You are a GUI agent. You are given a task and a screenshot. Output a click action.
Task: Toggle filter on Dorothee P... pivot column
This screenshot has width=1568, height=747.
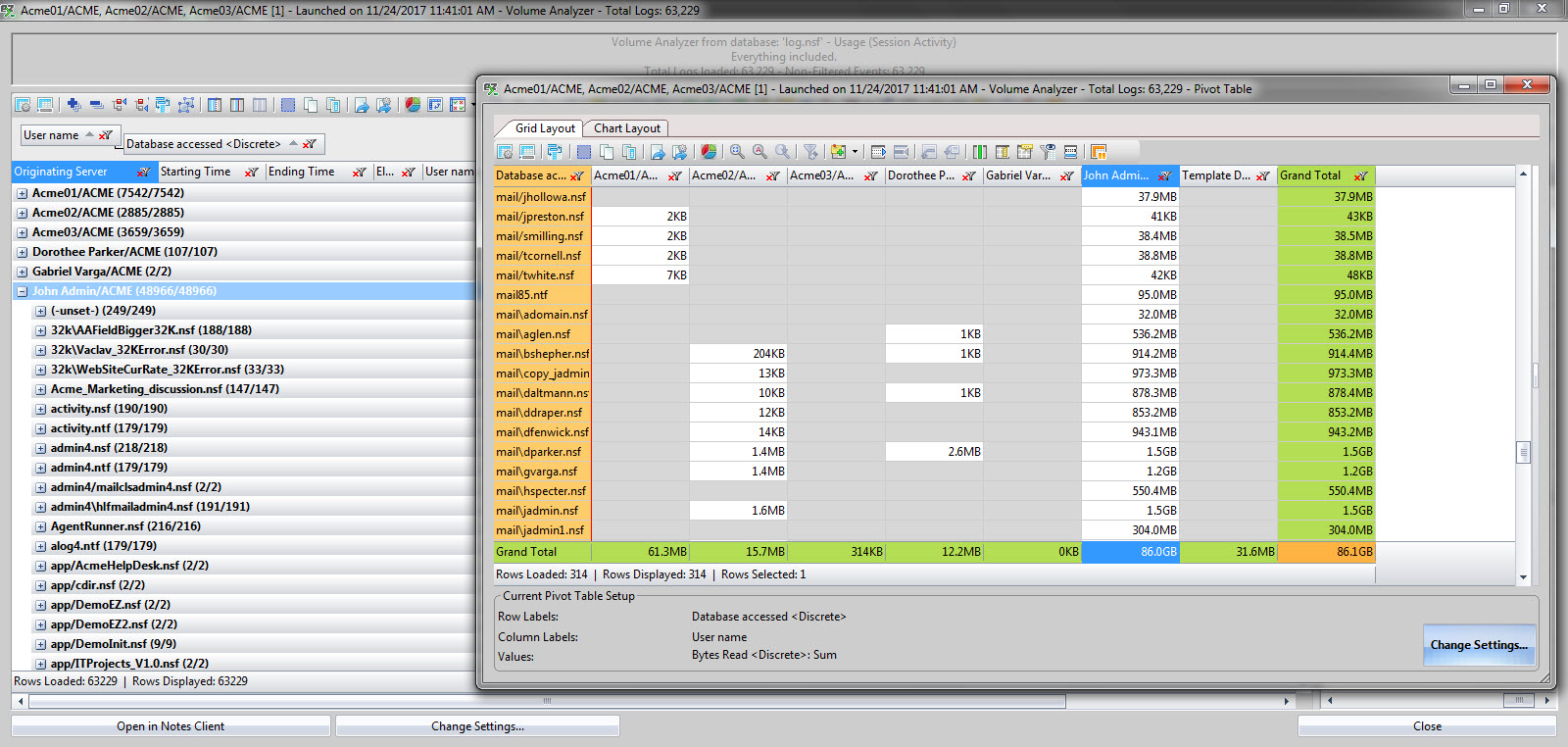click(x=969, y=176)
